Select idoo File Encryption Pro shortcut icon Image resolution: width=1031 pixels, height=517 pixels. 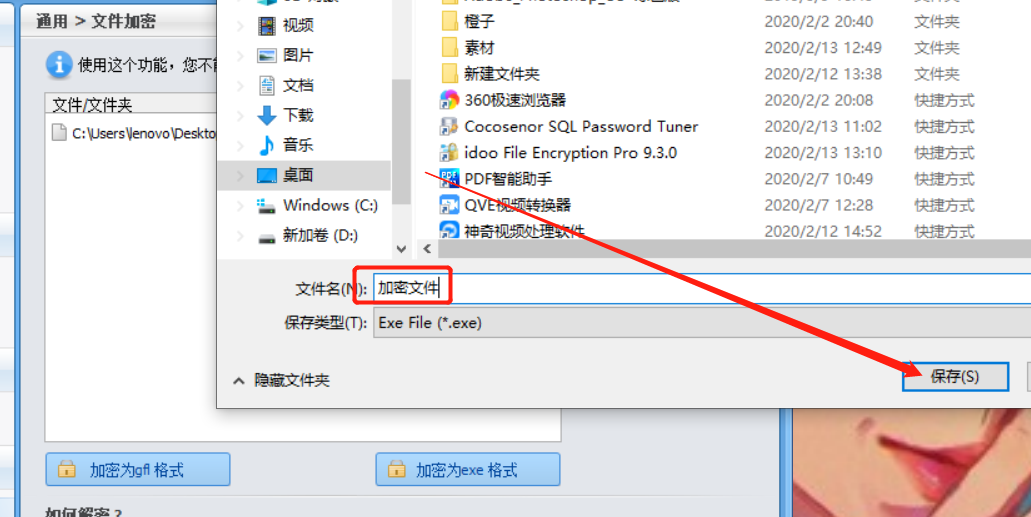point(449,153)
